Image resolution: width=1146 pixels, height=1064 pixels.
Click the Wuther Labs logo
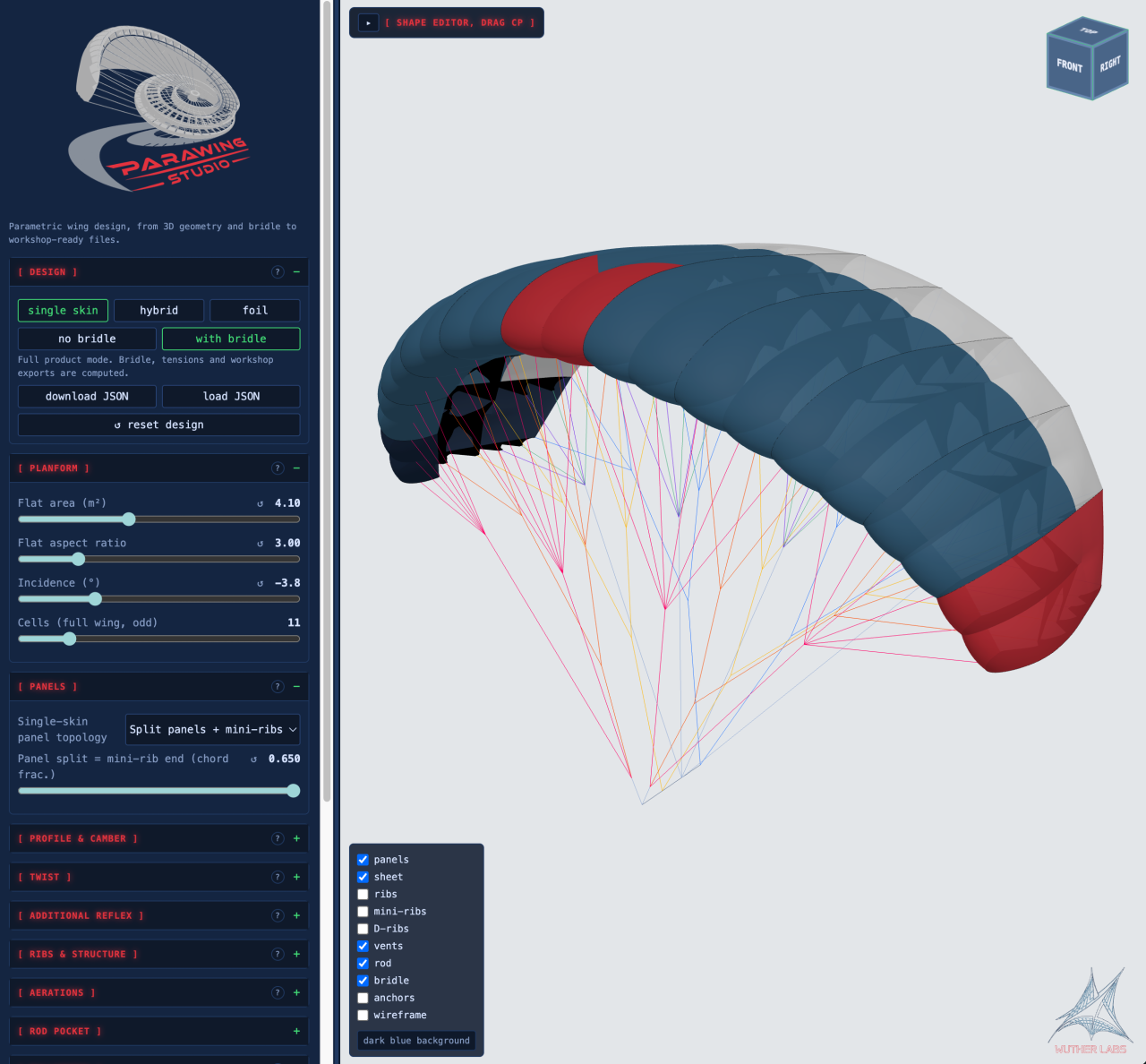1090,1011
